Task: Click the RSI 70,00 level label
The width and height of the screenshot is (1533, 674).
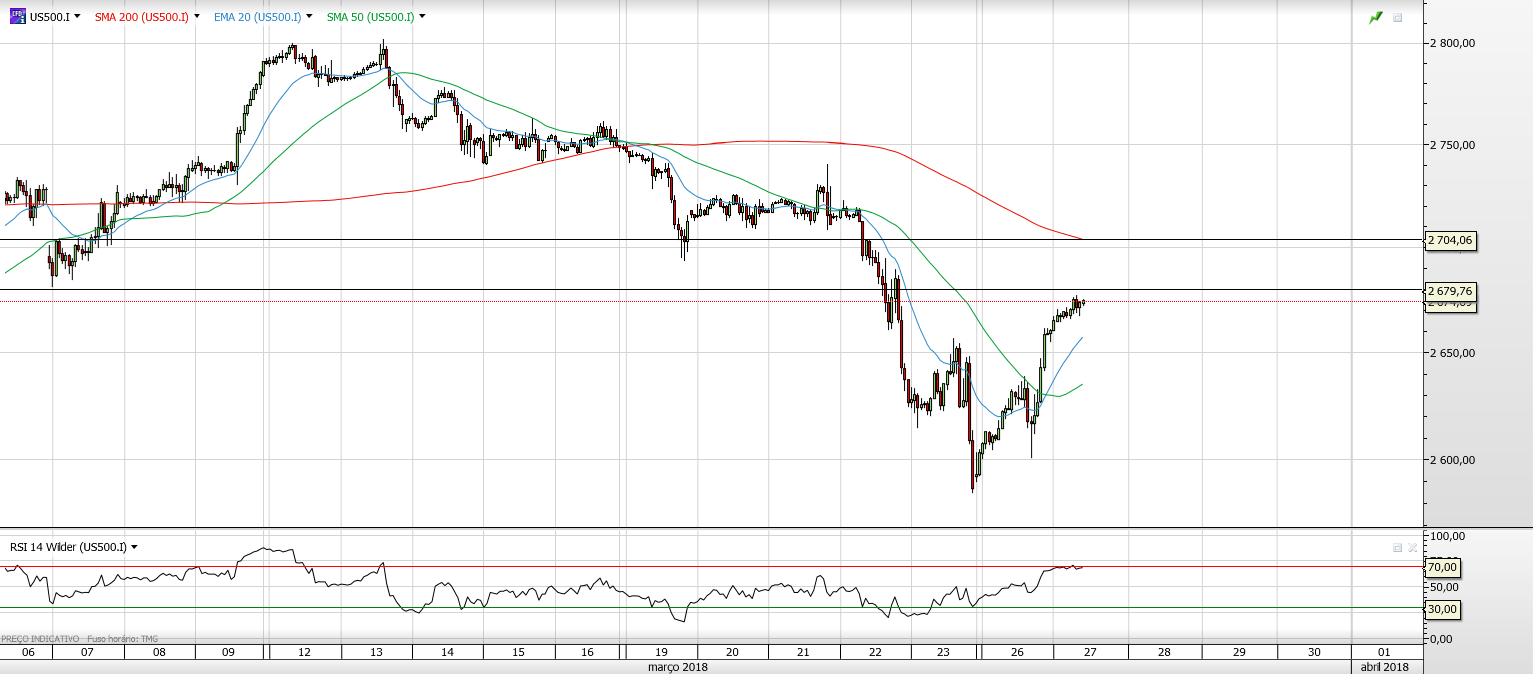Action: [x=1442, y=567]
